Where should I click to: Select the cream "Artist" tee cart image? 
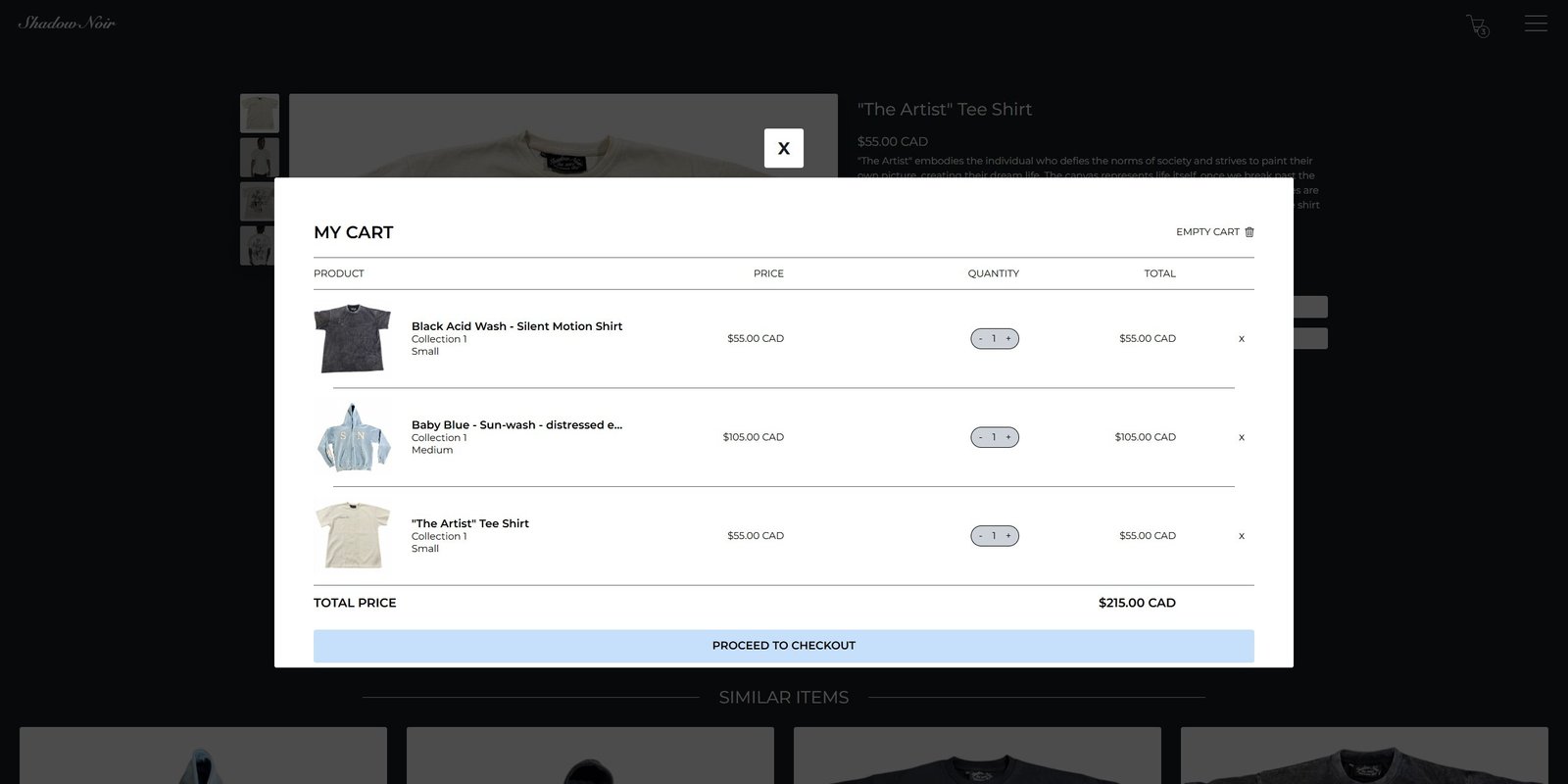coord(353,535)
